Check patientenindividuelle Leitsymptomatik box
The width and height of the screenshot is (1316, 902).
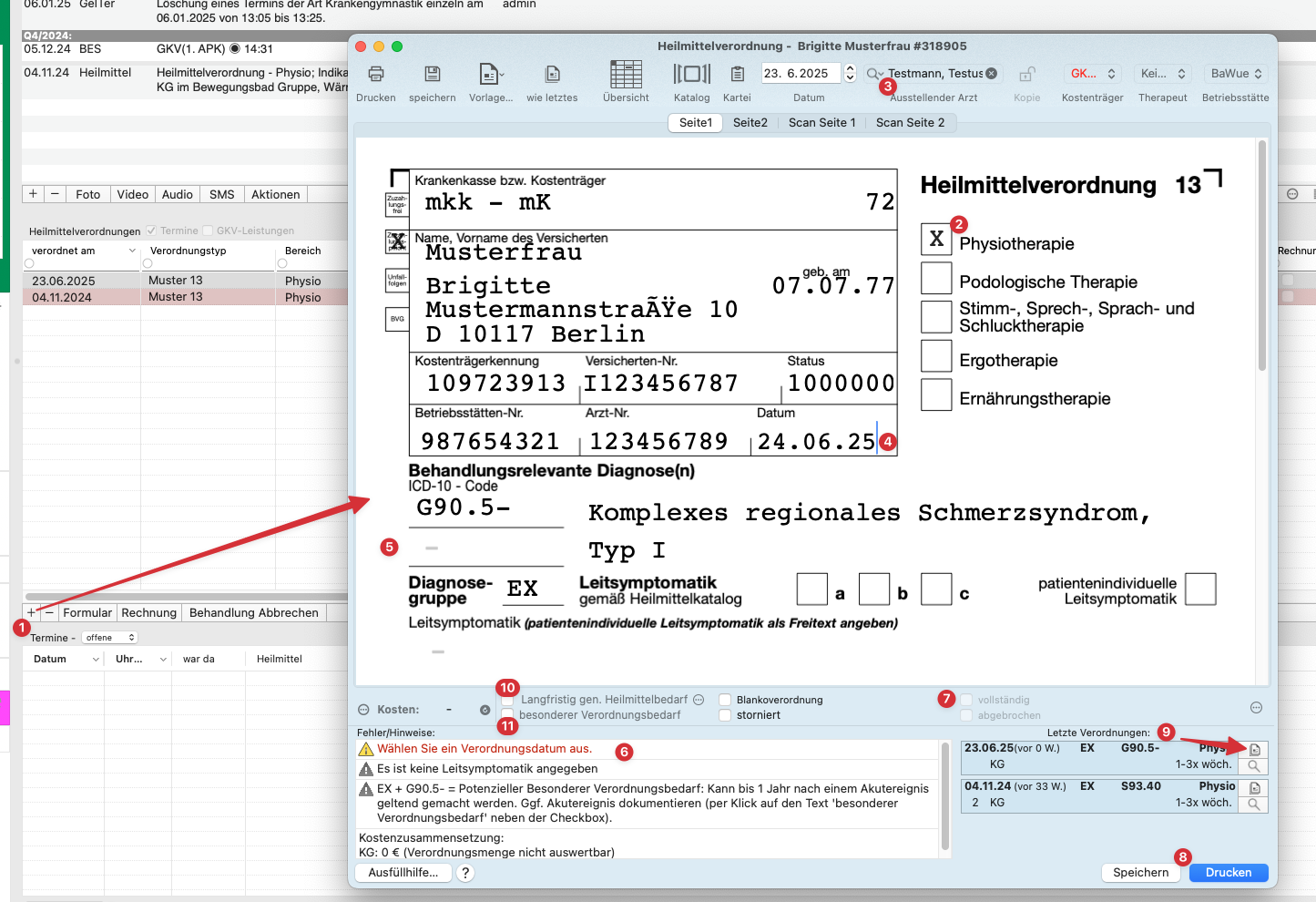(x=1200, y=589)
